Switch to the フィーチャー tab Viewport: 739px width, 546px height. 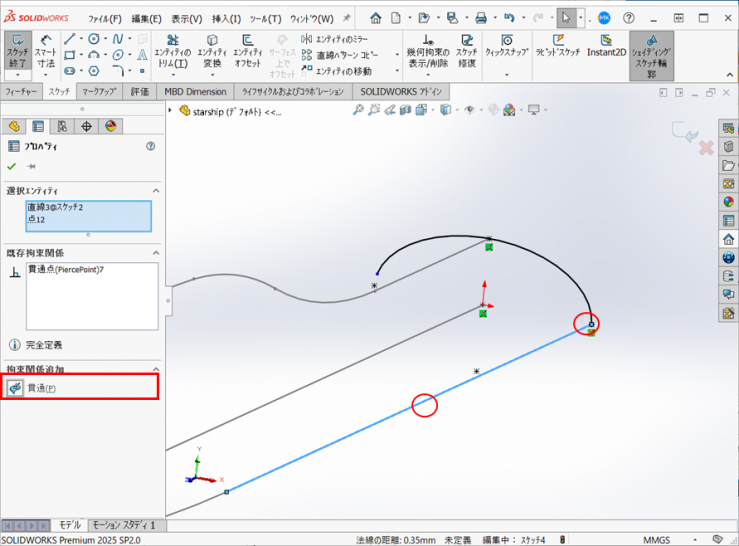tap(21, 92)
